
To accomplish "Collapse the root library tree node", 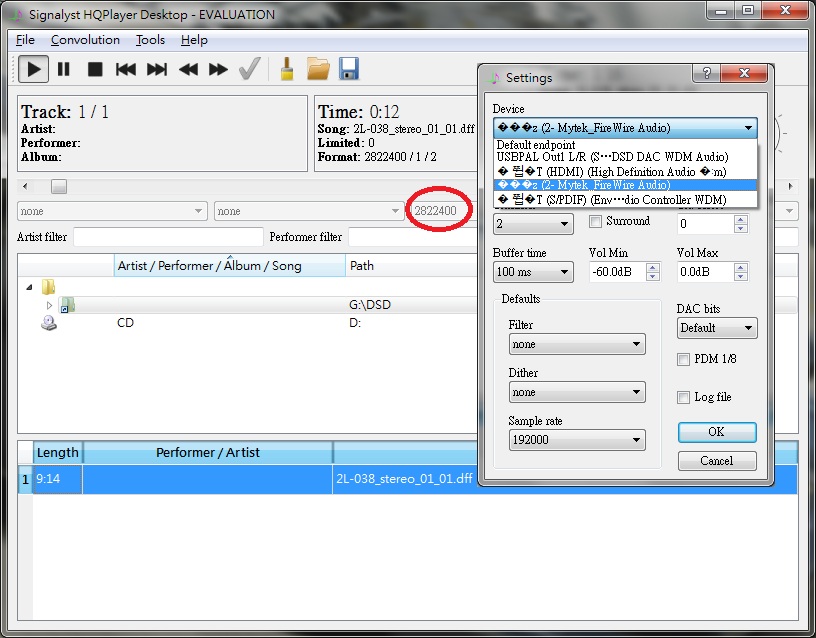I will coord(29,287).
